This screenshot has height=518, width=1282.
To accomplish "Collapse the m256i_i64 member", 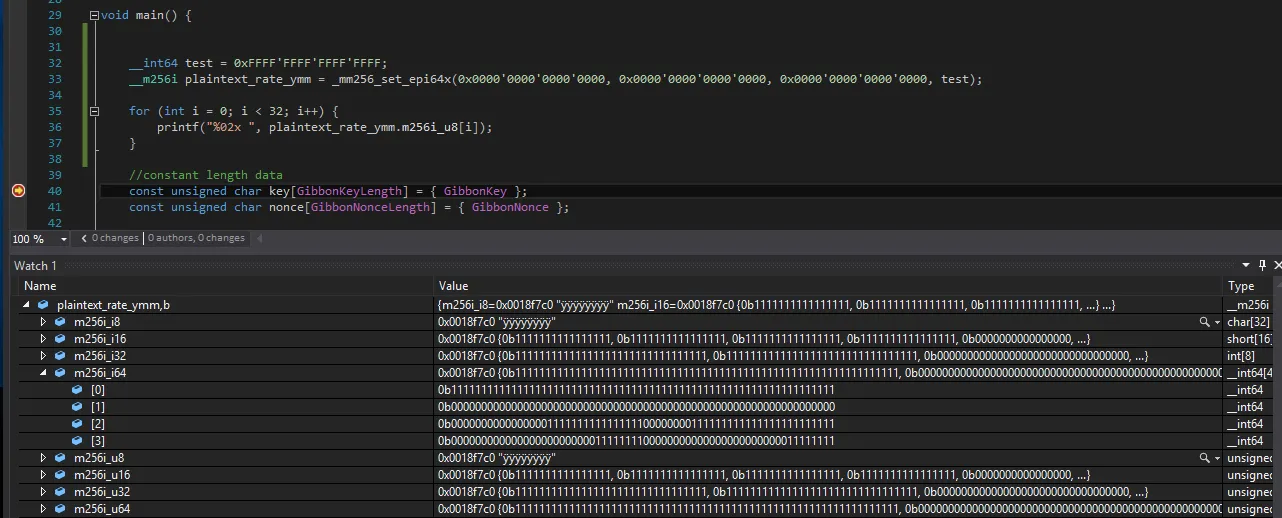I will point(43,373).
